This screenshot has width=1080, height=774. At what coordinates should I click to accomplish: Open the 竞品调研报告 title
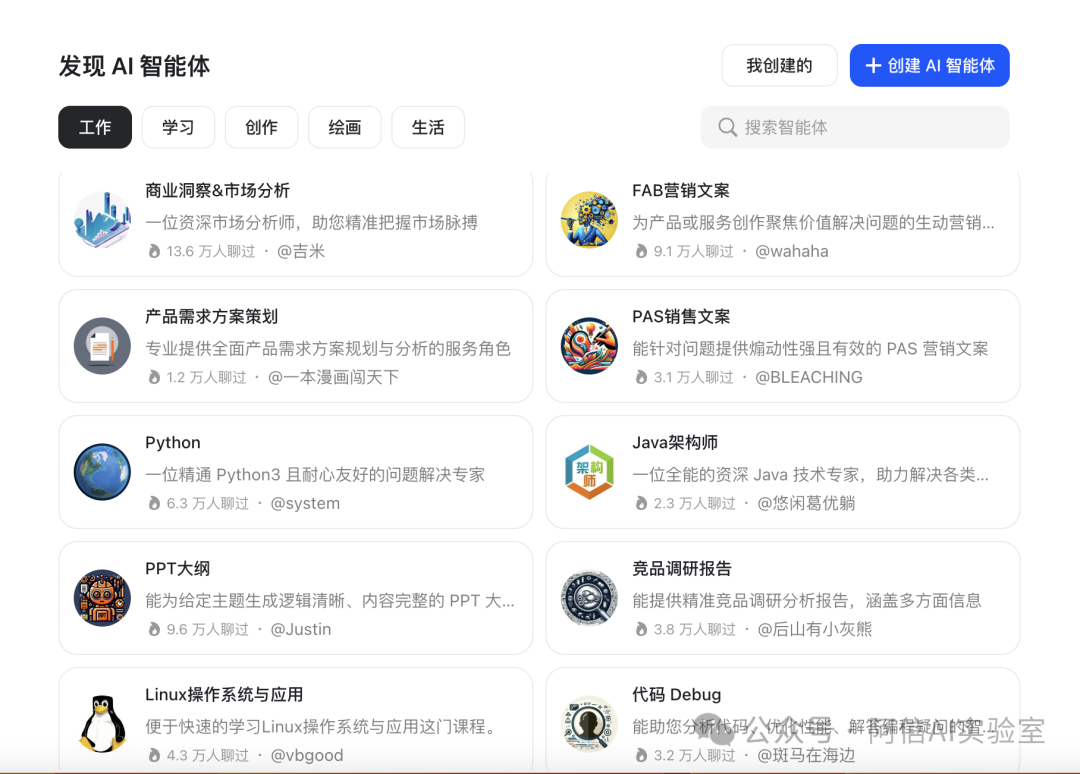(x=682, y=569)
